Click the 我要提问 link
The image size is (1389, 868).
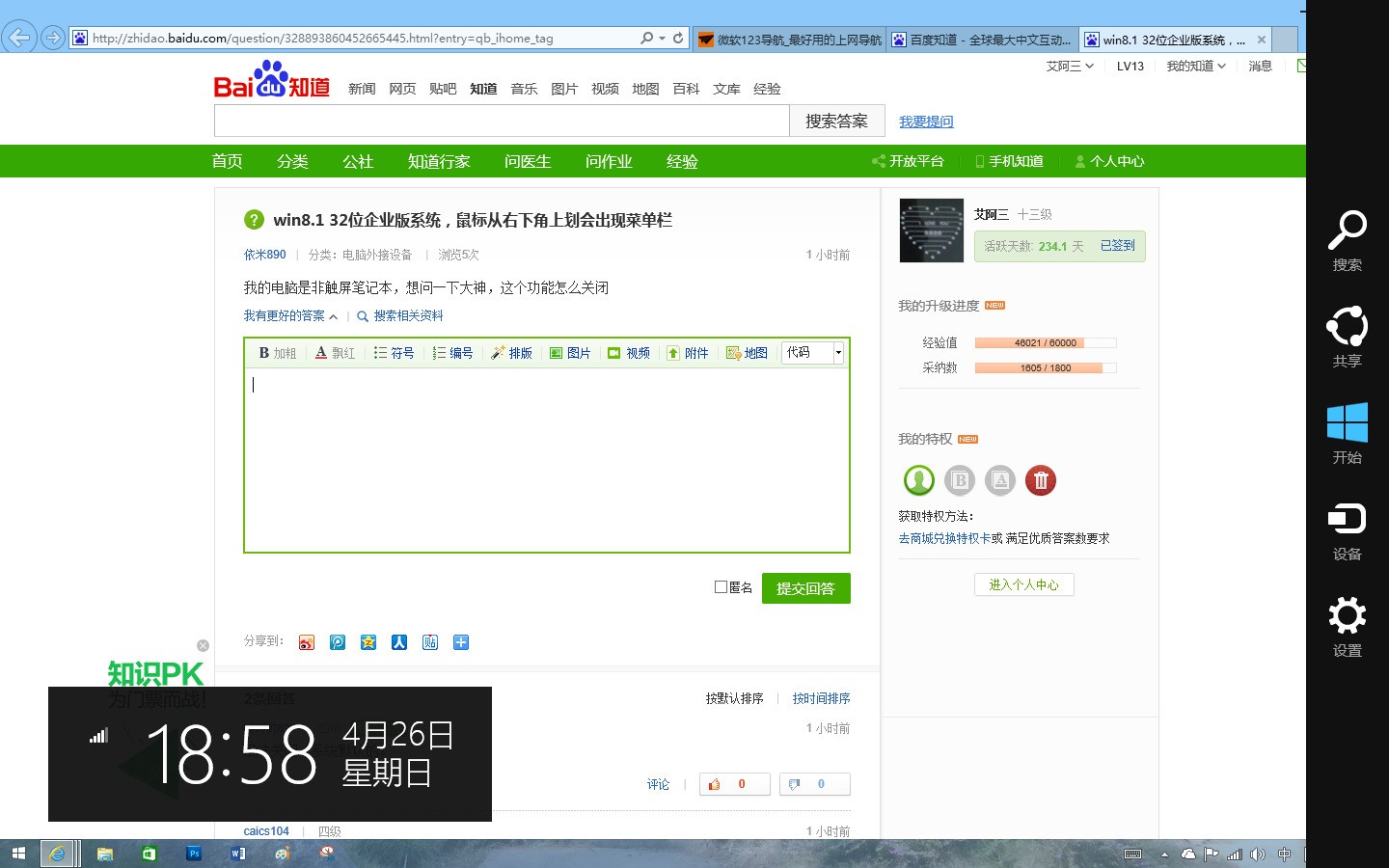point(926,122)
